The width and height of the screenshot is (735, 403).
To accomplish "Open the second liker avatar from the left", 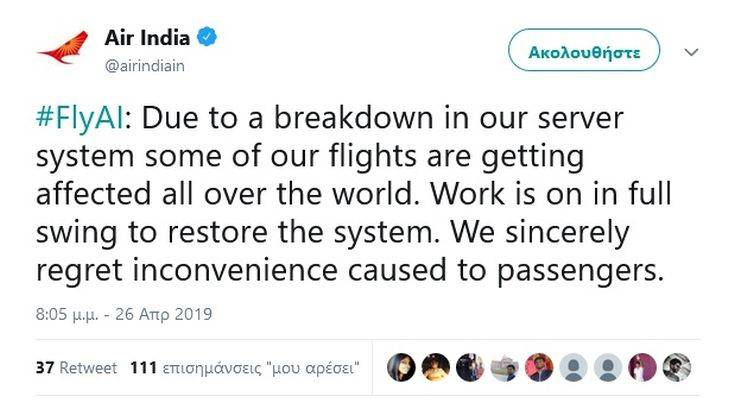I will click(x=436, y=367).
